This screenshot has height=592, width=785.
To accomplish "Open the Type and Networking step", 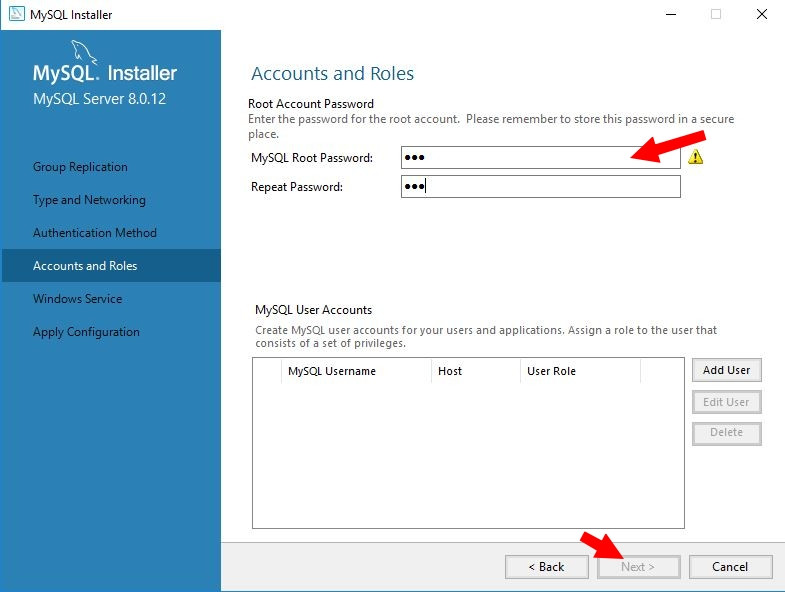I will [x=89, y=200].
